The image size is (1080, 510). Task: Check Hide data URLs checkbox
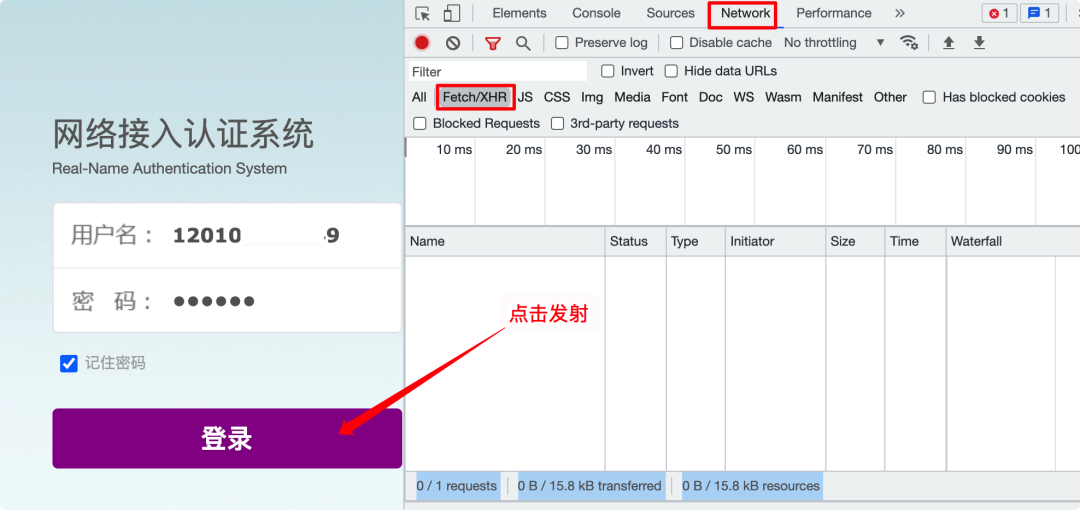click(671, 71)
